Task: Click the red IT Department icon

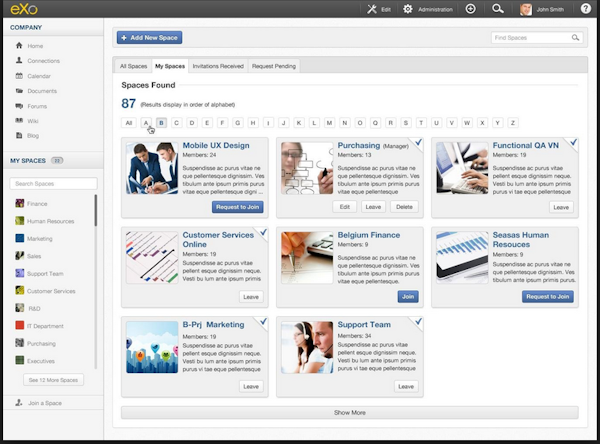Action: (20, 325)
